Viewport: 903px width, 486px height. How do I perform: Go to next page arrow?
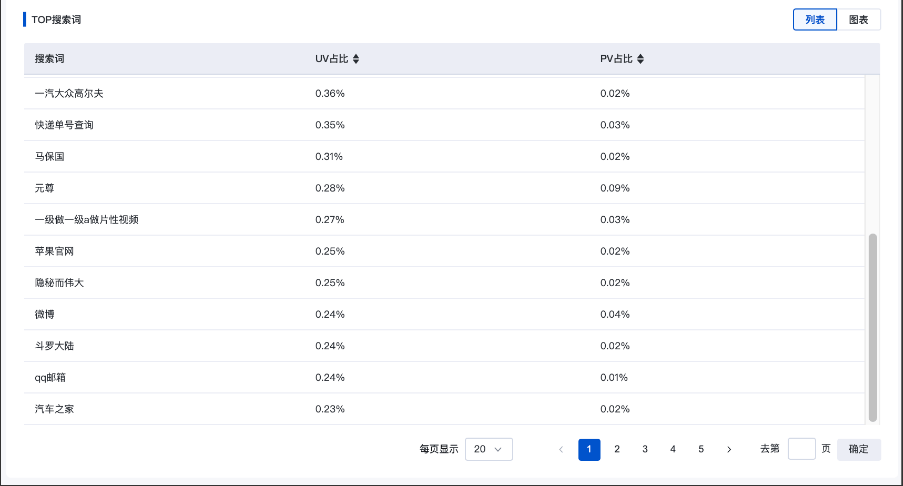[x=729, y=450]
